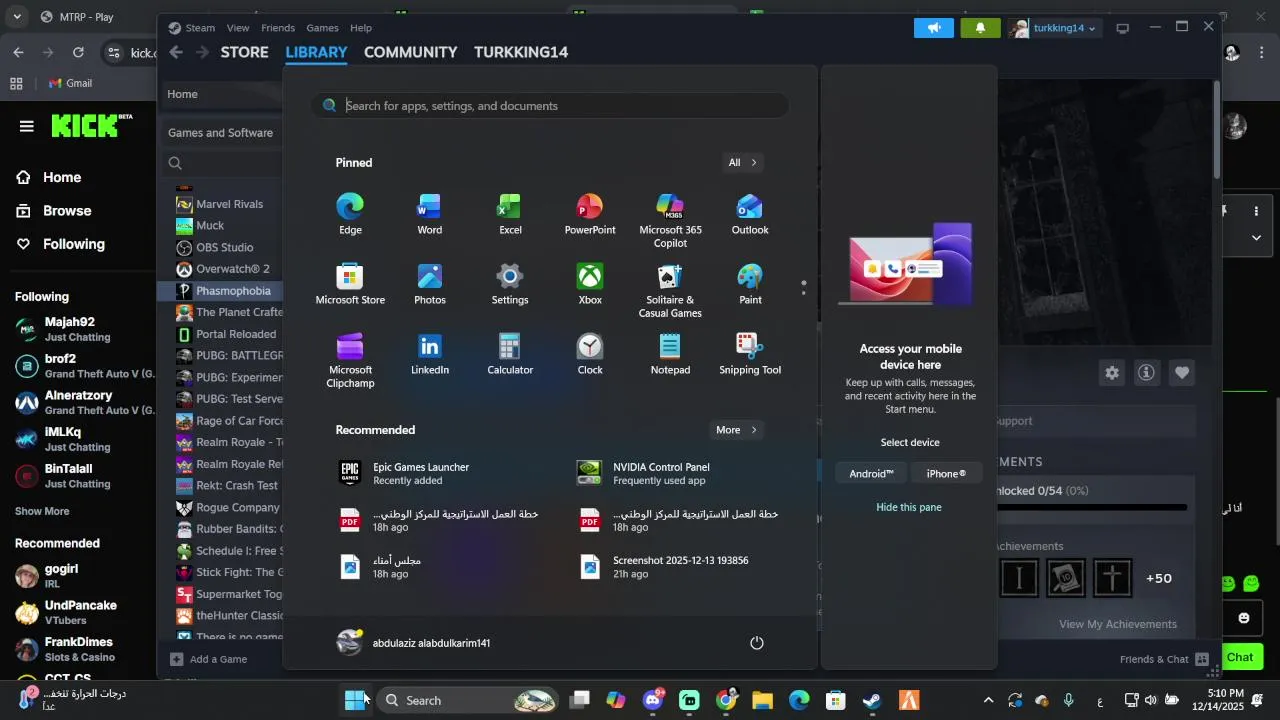1280x720 pixels.
Task: Expand More recommended items
Action: [x=736, y=430]
